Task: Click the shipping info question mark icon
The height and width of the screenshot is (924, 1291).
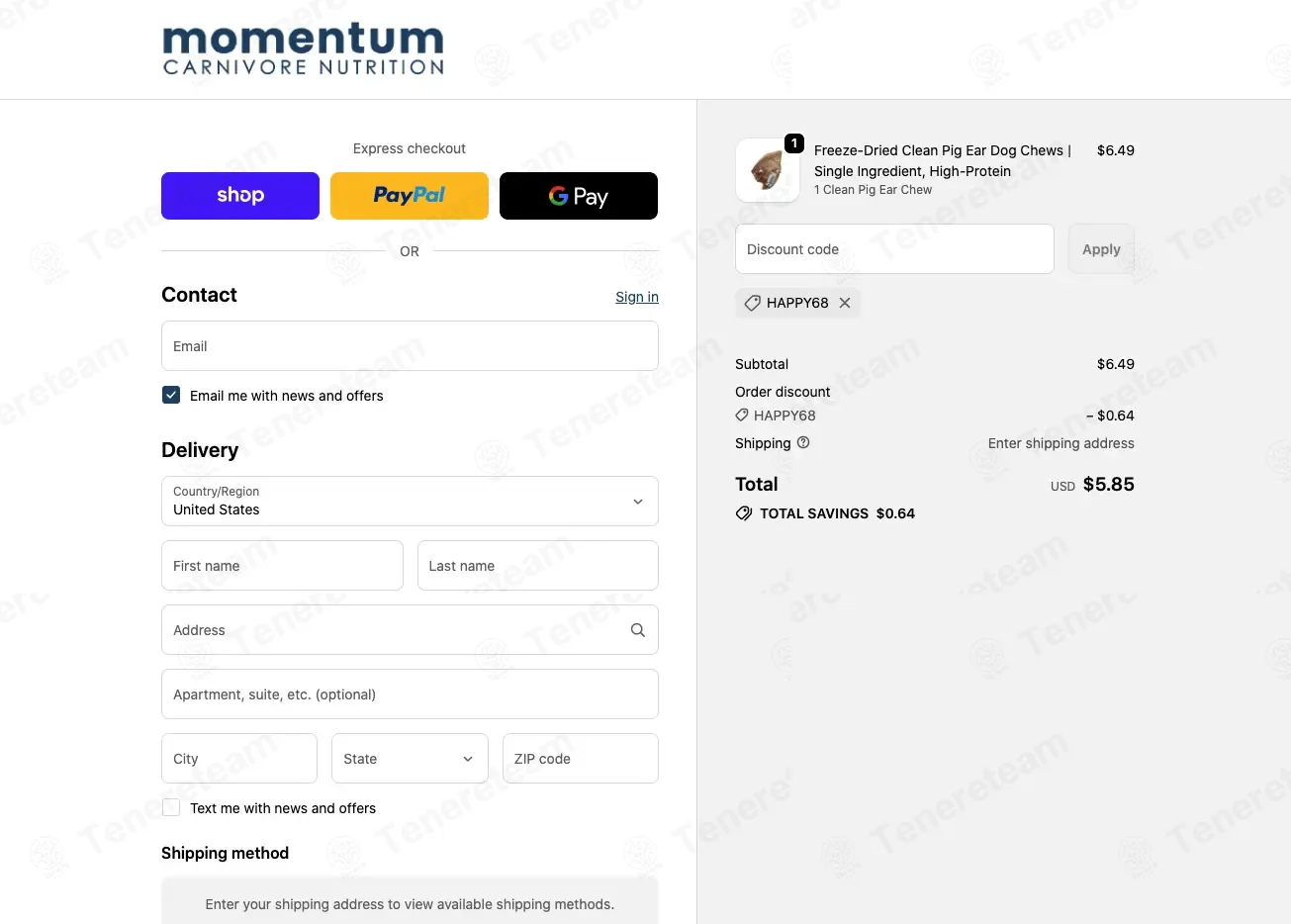Action: pyautogui.click(x=803, y=442)
